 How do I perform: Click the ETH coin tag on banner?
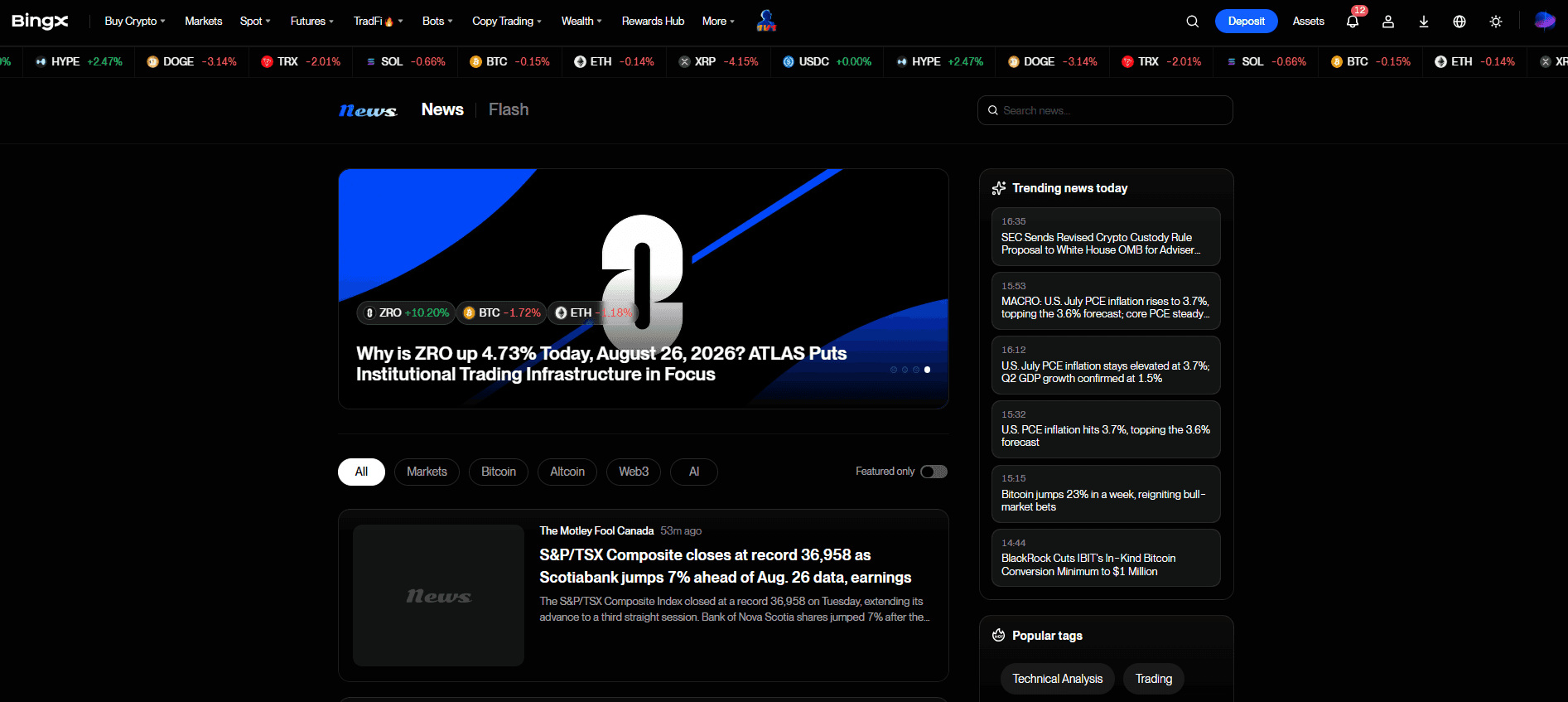tap(592, 312)
